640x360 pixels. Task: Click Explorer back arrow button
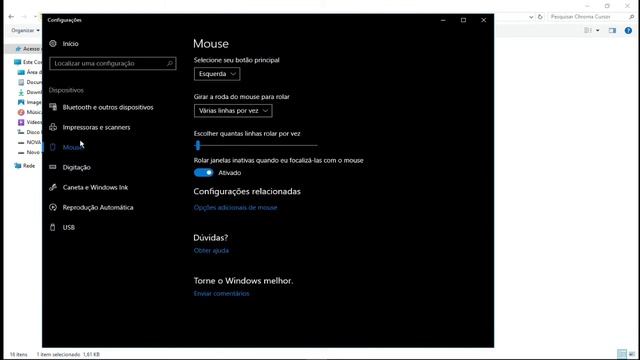(x=11, y=17)
